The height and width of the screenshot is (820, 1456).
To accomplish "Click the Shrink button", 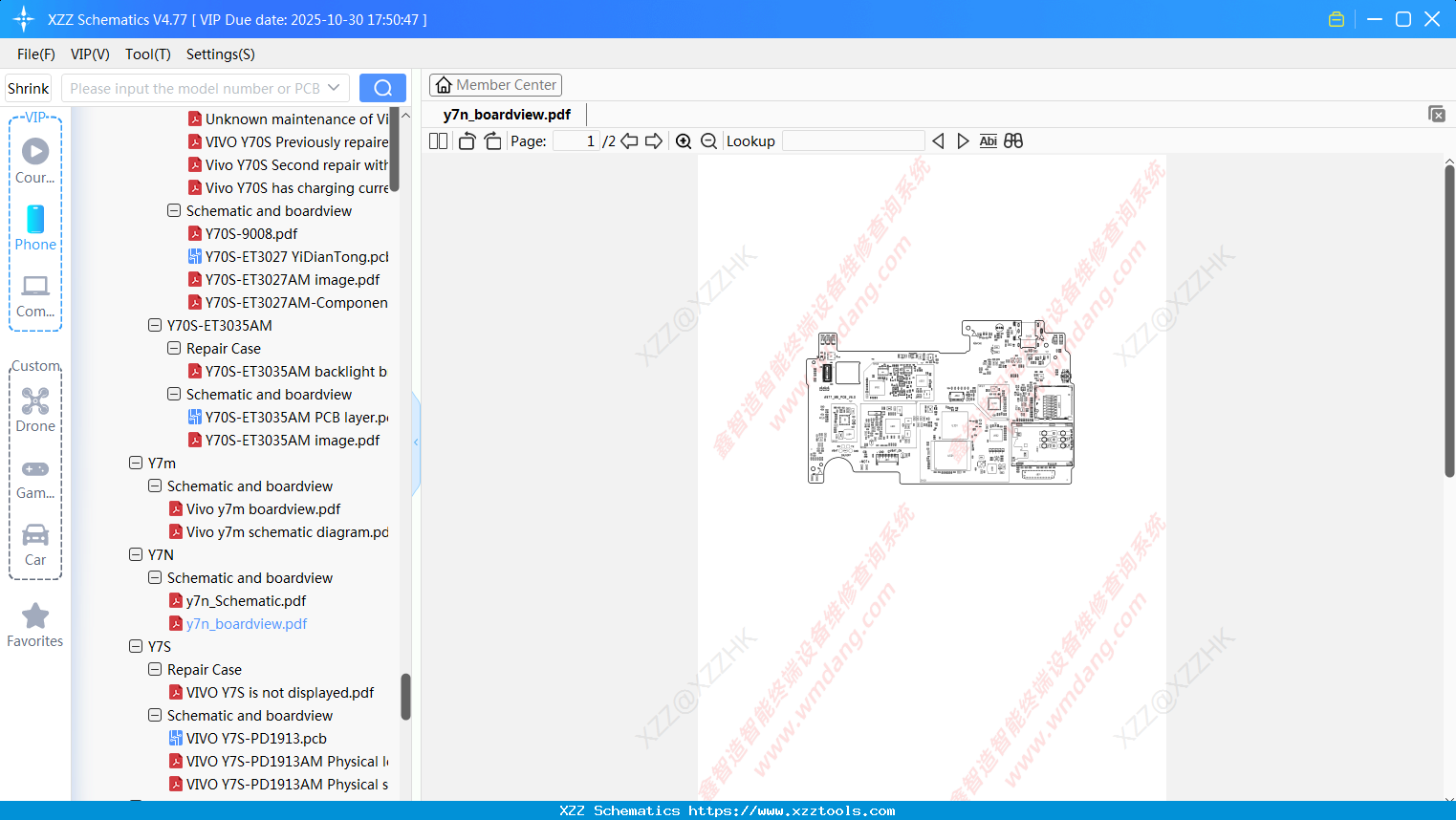I will pos(29,88).
